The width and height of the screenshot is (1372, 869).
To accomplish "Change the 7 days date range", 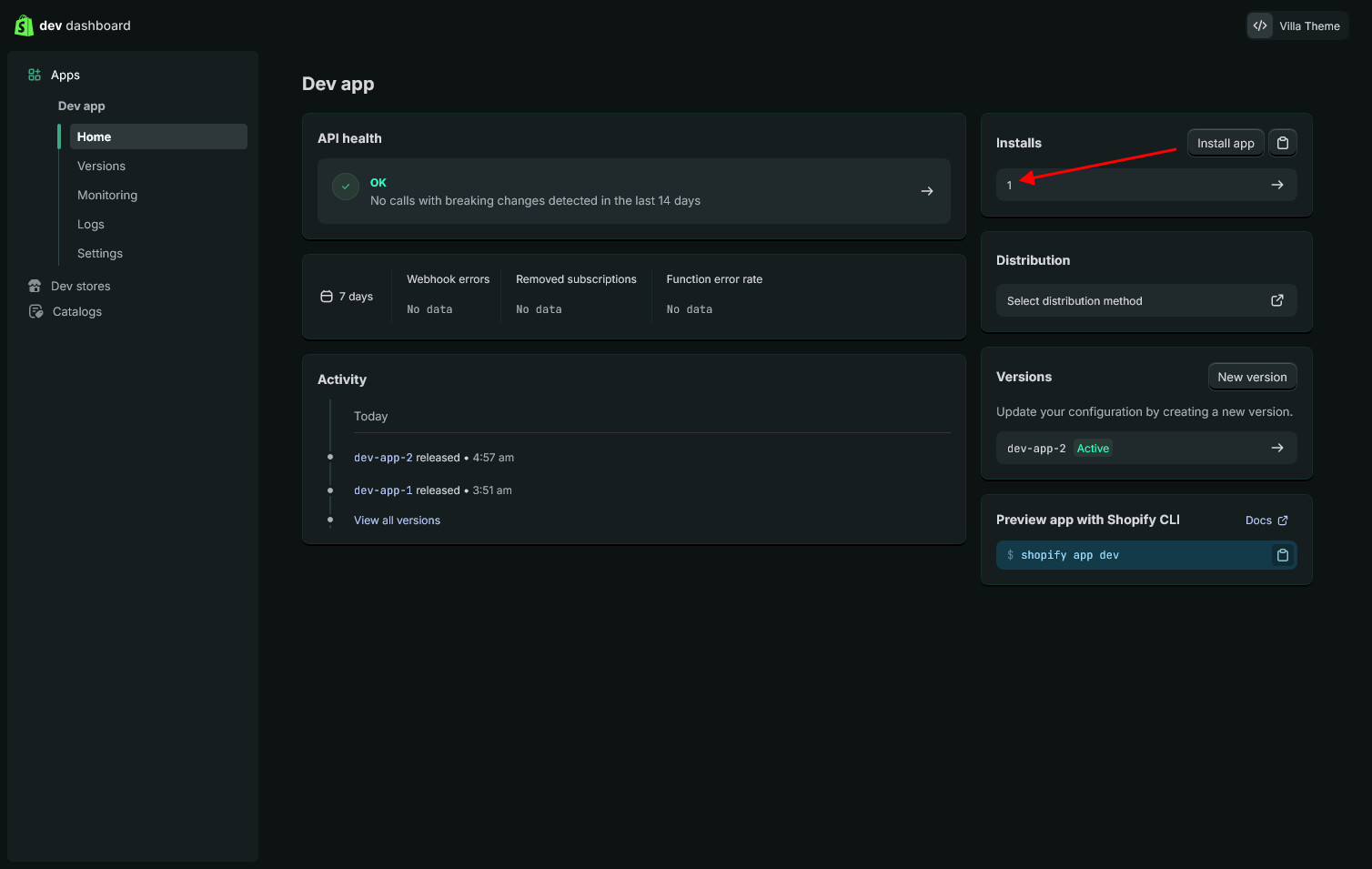I will (348, 297).
